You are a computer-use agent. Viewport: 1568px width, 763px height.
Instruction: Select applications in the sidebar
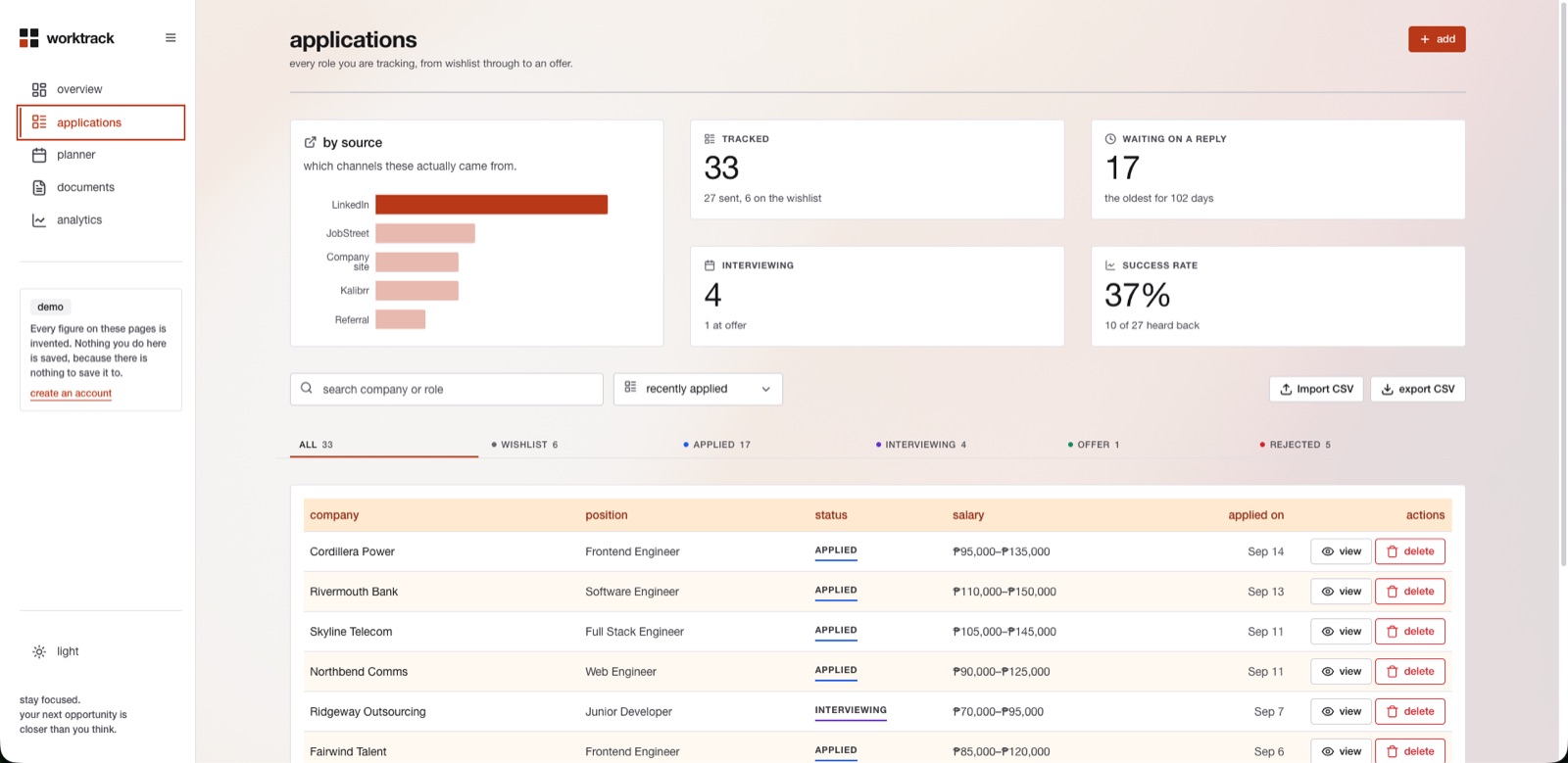[x=101, y=122]
